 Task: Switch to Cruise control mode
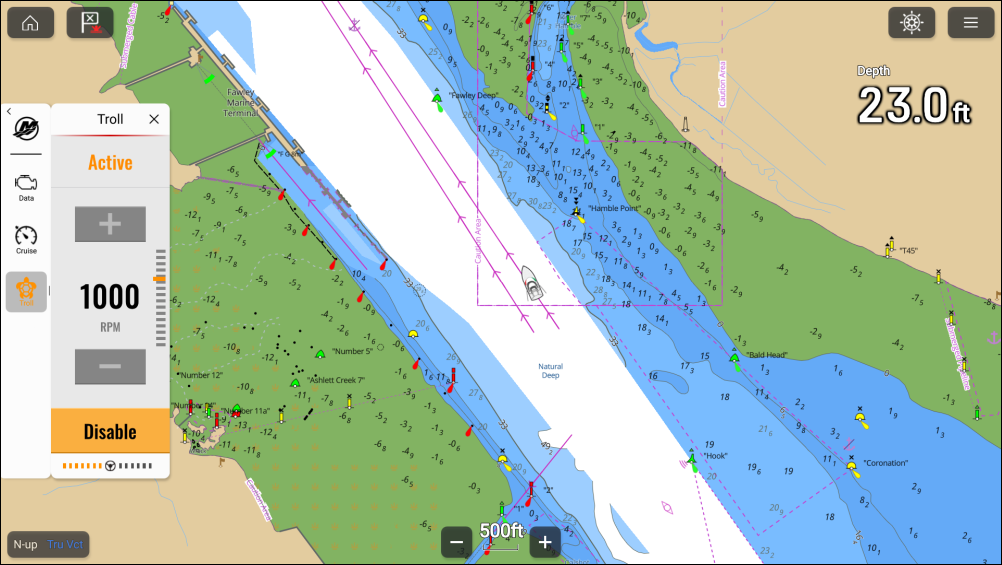tap(26, 240)
